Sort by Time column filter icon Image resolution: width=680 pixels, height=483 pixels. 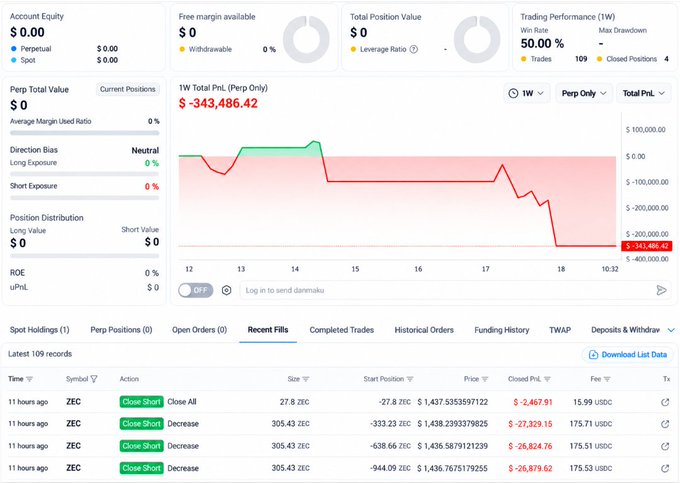29,379
